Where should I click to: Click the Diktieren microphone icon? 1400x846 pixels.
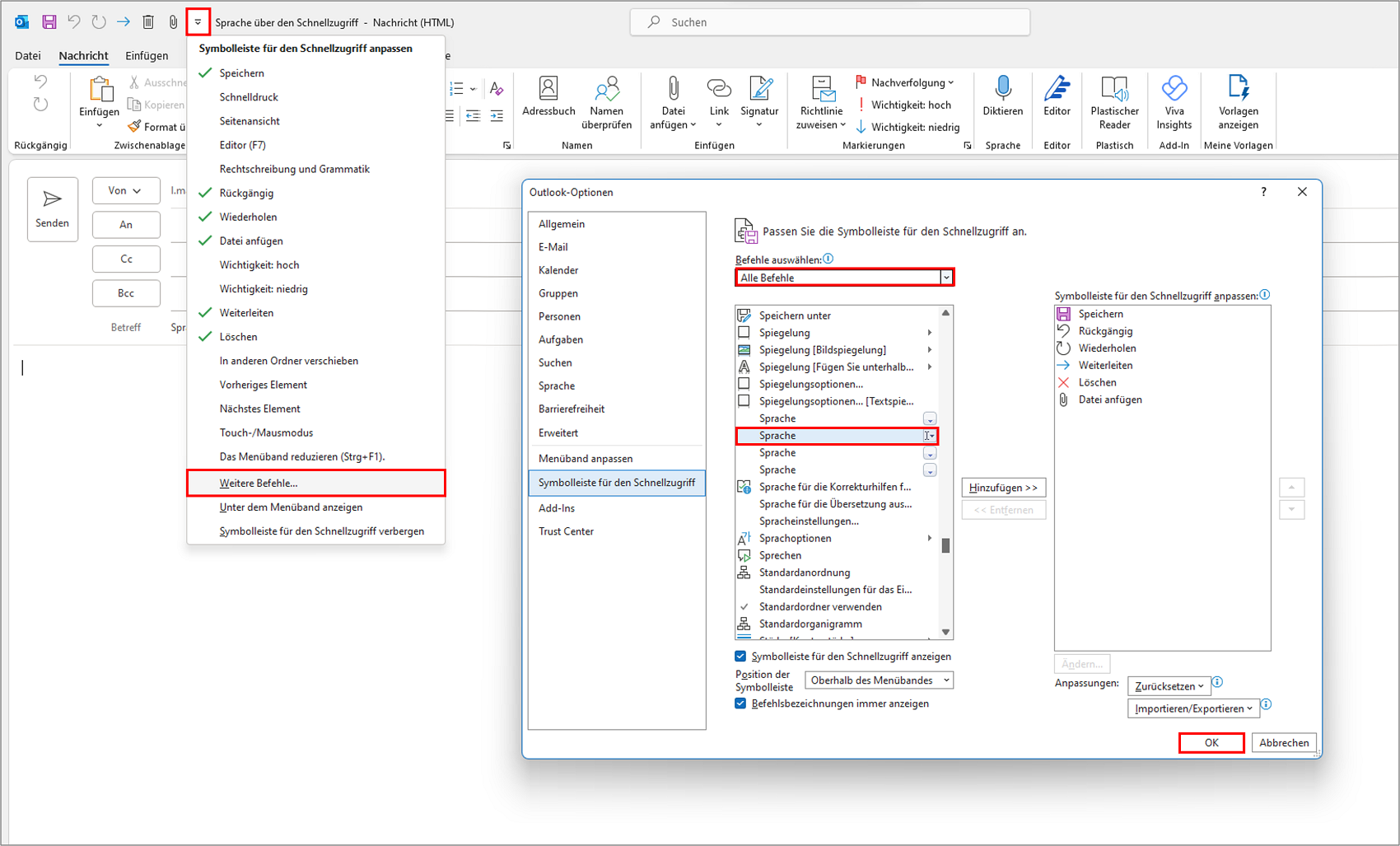pos(1002,88)
